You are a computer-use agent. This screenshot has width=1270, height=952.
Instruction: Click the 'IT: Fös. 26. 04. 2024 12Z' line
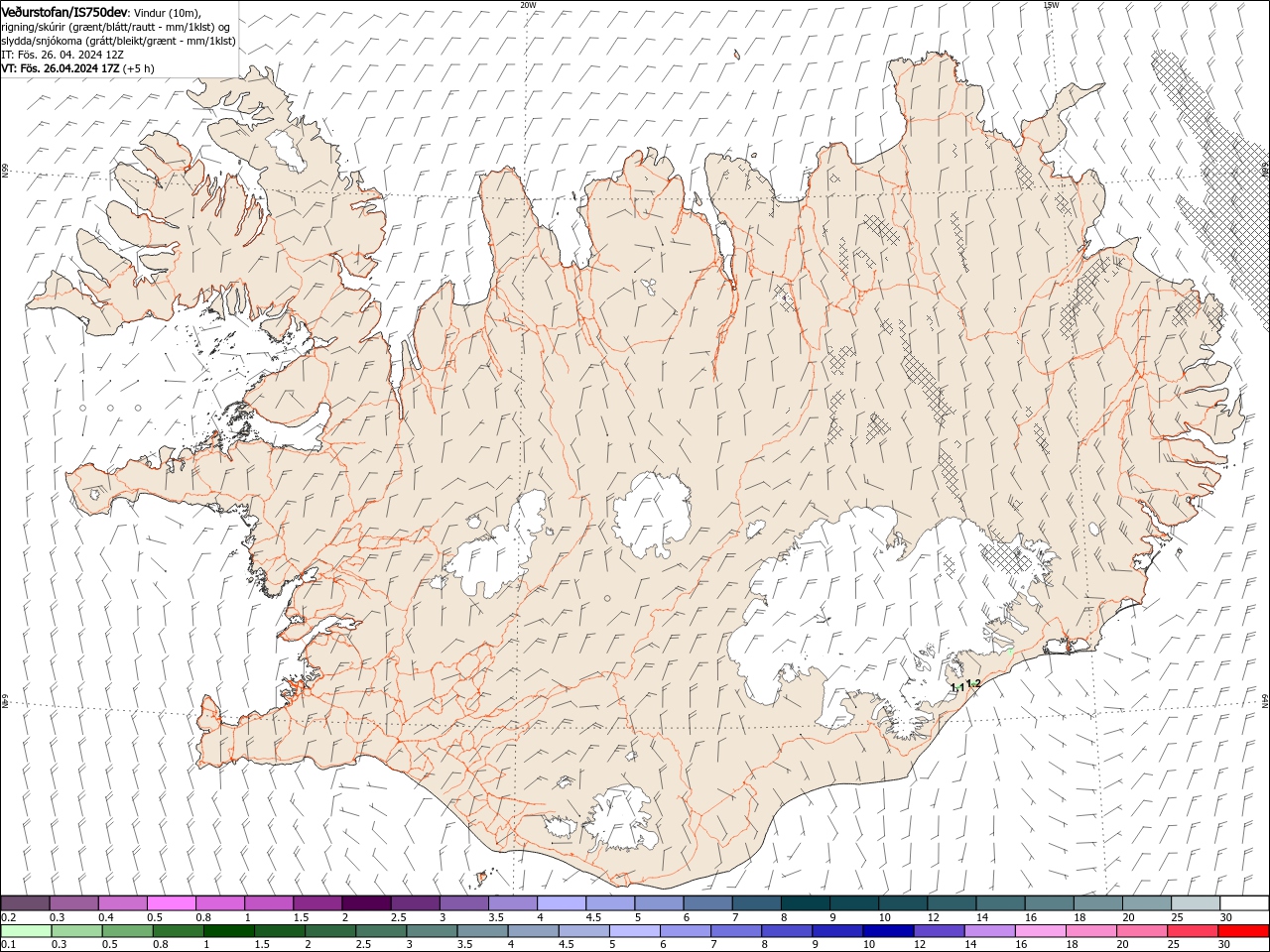(x=63, y=55)
